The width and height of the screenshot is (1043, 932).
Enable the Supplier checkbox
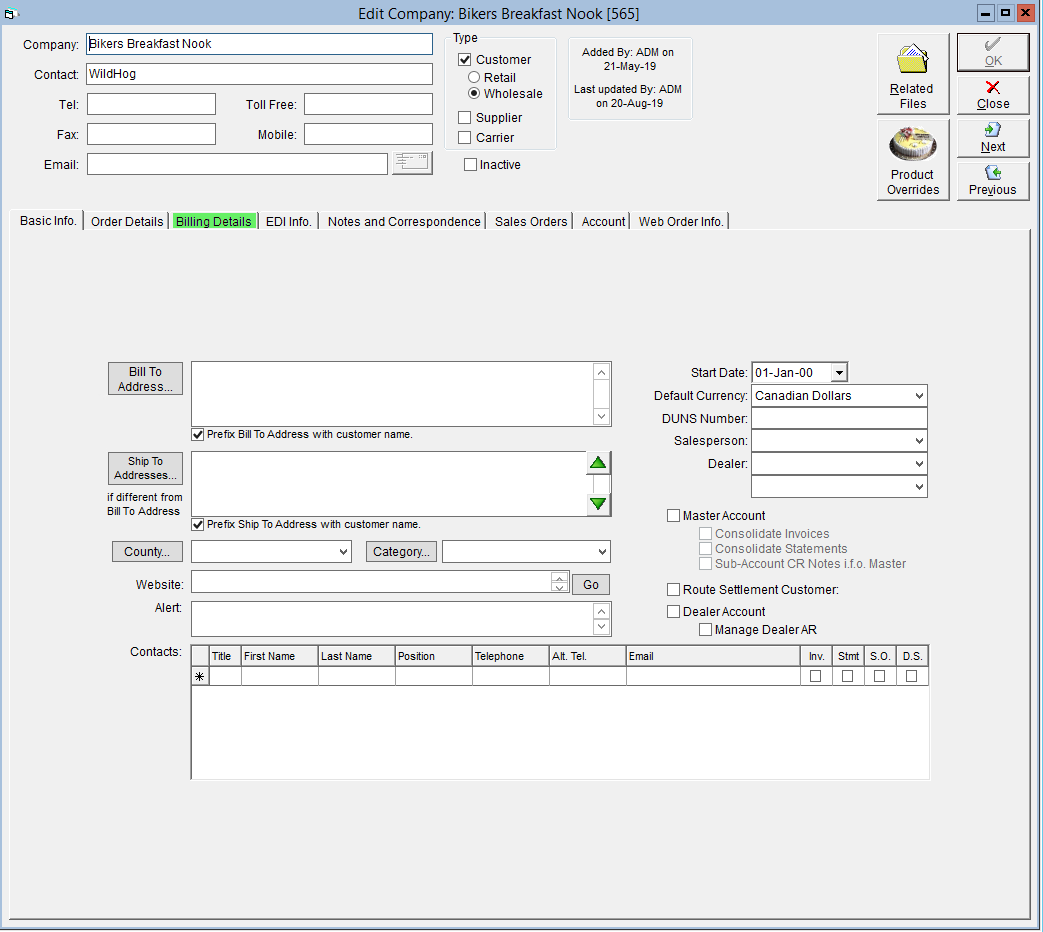tap(465, 117)
